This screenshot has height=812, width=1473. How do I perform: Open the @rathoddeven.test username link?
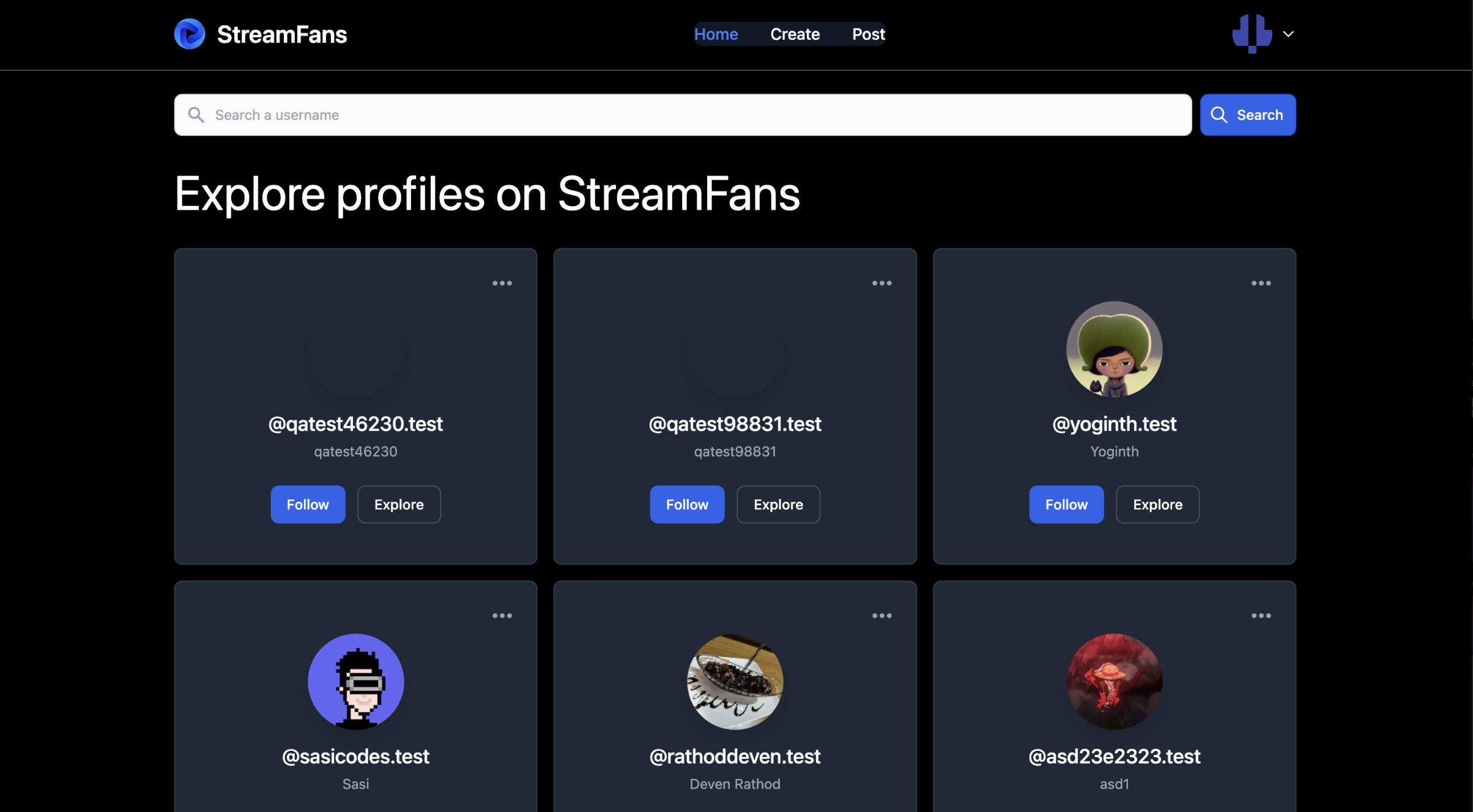(x=735, y=756)
